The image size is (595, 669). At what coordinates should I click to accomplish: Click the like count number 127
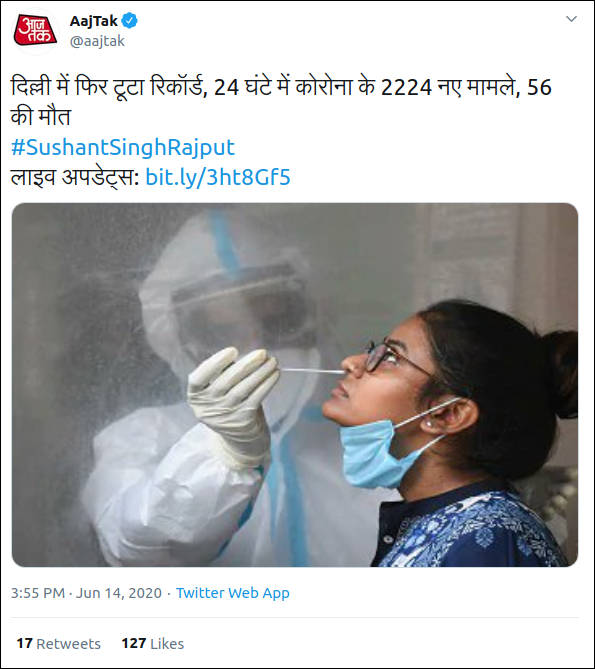pyautogui.click(x=134, y=643)
